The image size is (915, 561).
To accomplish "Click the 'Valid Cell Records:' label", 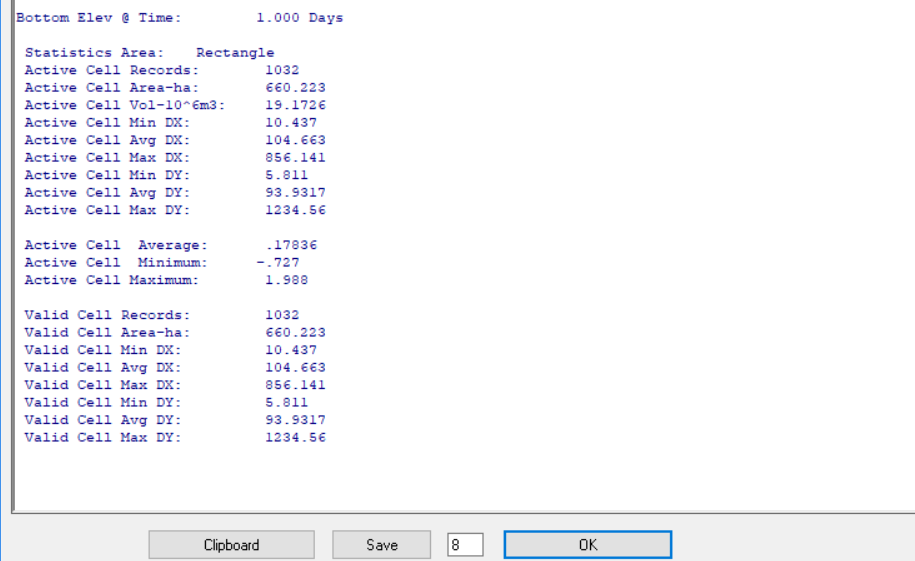I will [x=107, y=316].
